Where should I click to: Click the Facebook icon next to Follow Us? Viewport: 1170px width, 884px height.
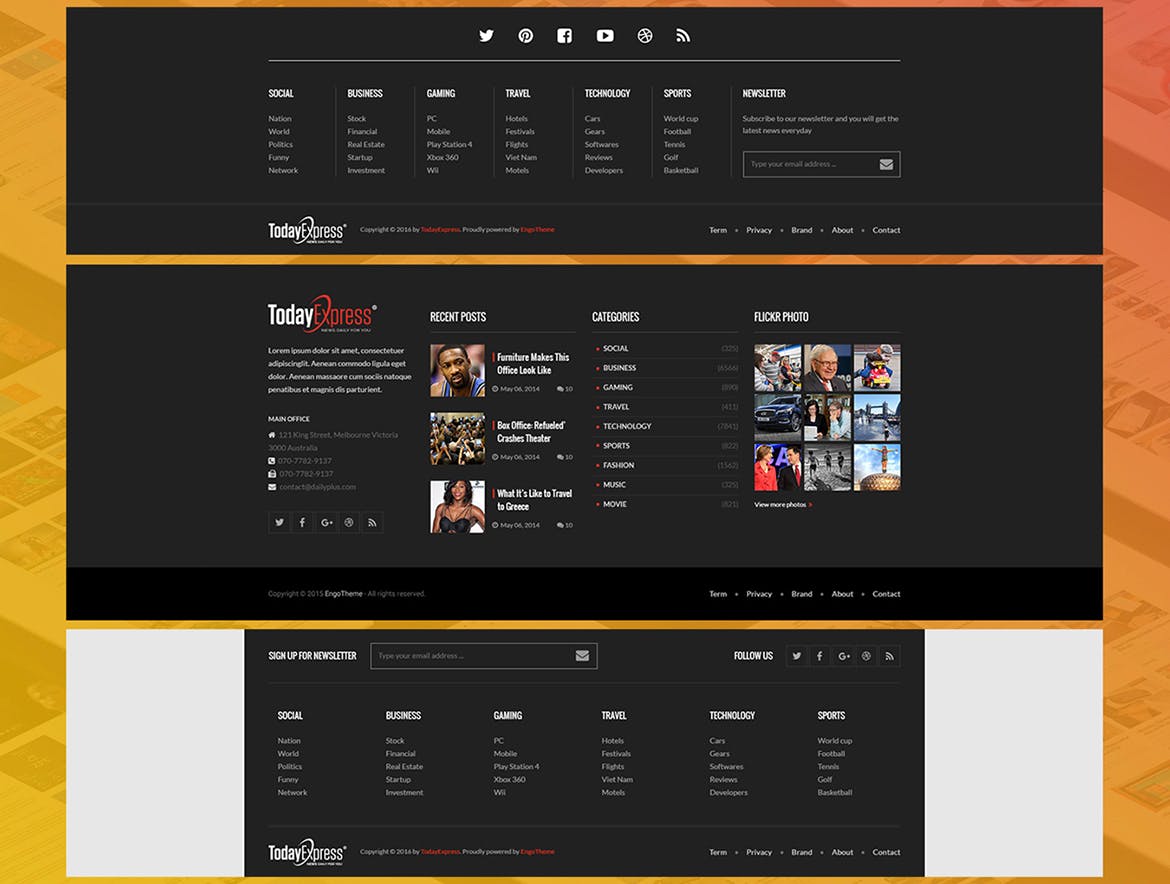(x=820, y=656)
